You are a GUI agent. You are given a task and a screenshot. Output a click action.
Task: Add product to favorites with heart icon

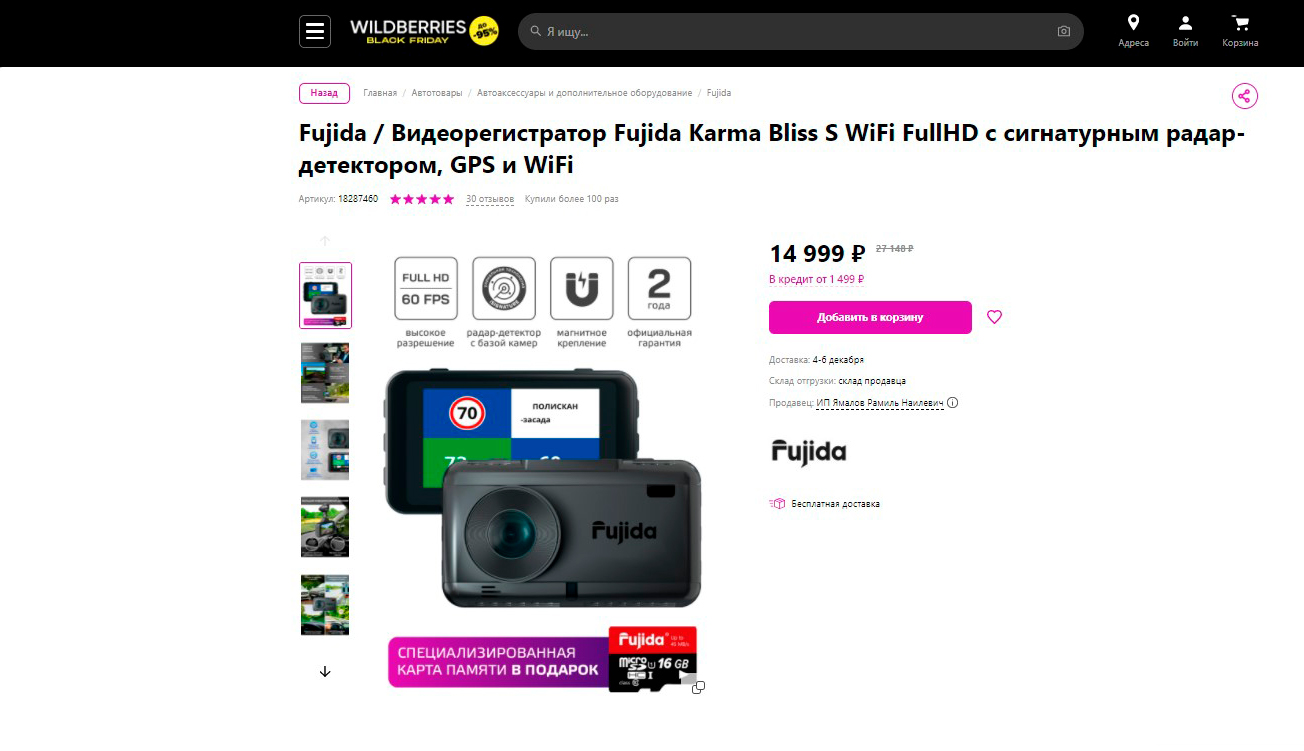(x=994, y=317)
